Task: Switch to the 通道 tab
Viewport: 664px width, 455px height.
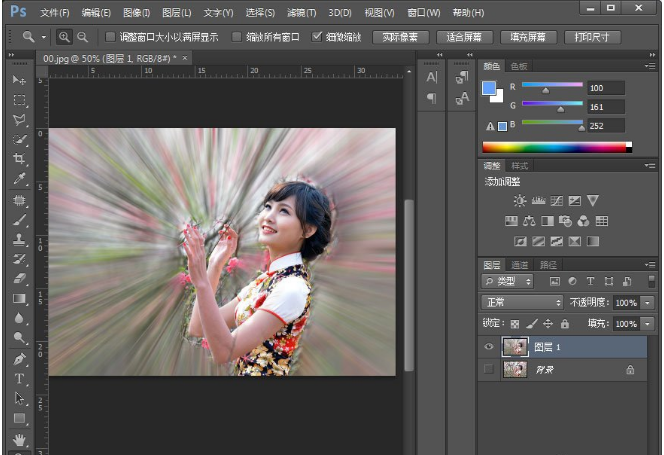Action: [520, 265]
